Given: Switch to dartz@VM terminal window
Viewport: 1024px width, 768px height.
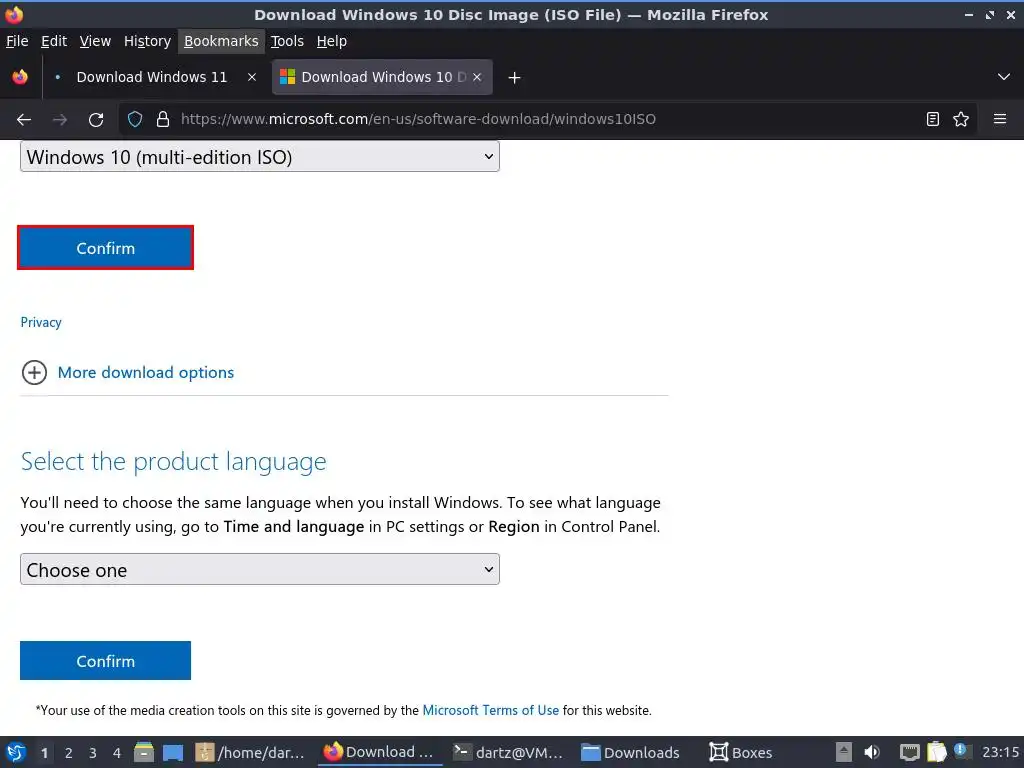Looking at the screenshot, I should (x=508, y=752).
